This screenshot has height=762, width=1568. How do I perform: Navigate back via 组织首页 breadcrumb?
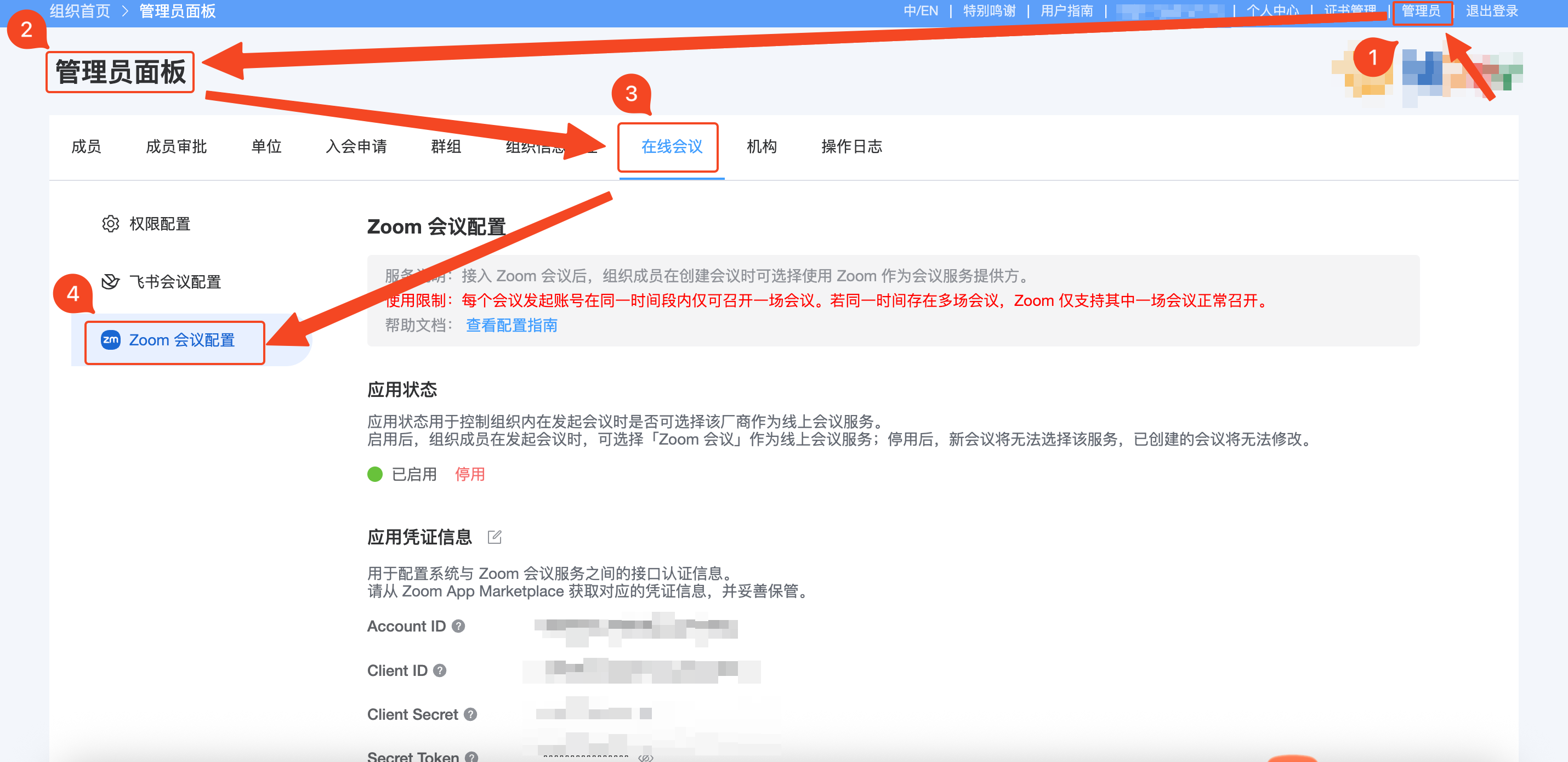78,10
